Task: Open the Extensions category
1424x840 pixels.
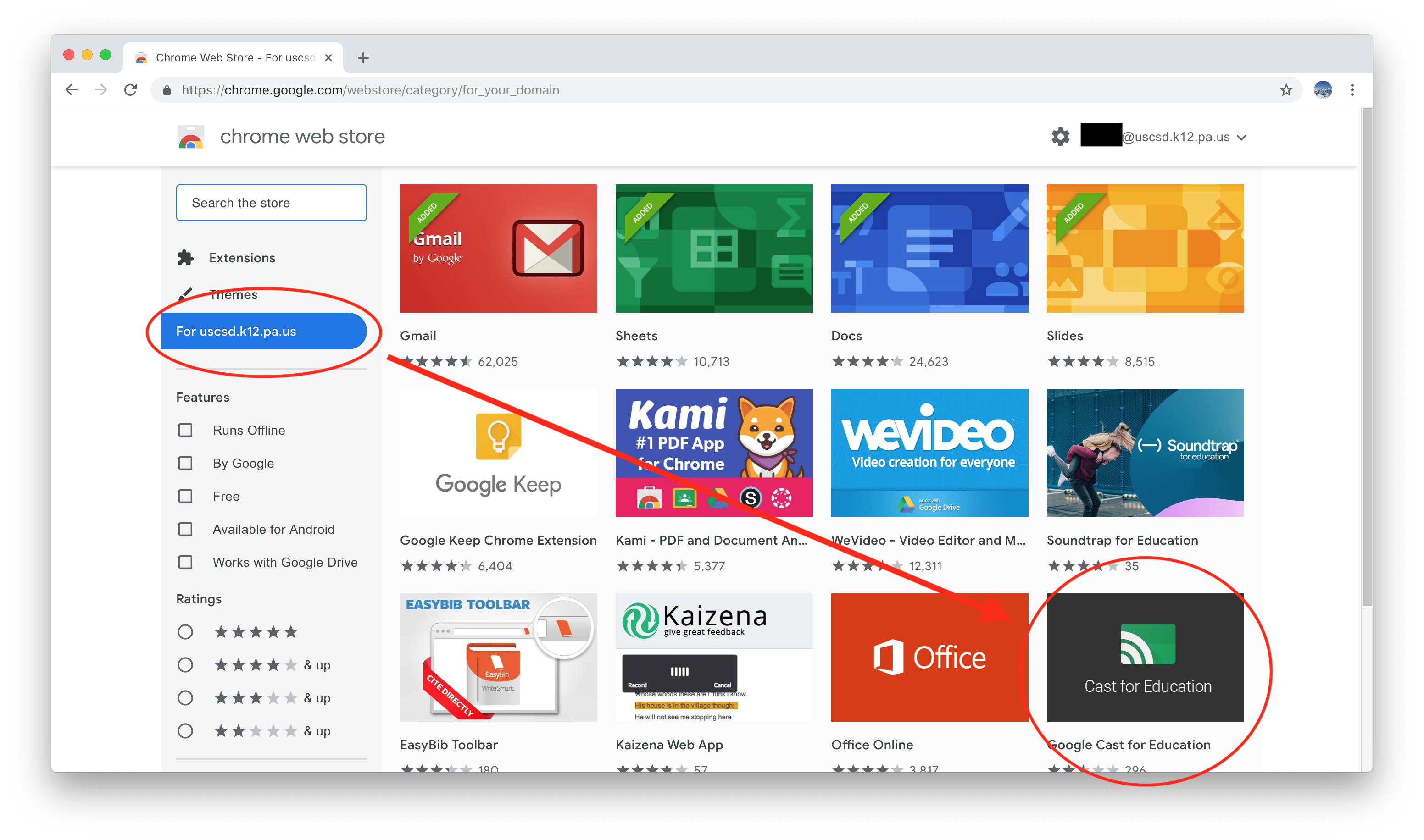Action: 242,258
